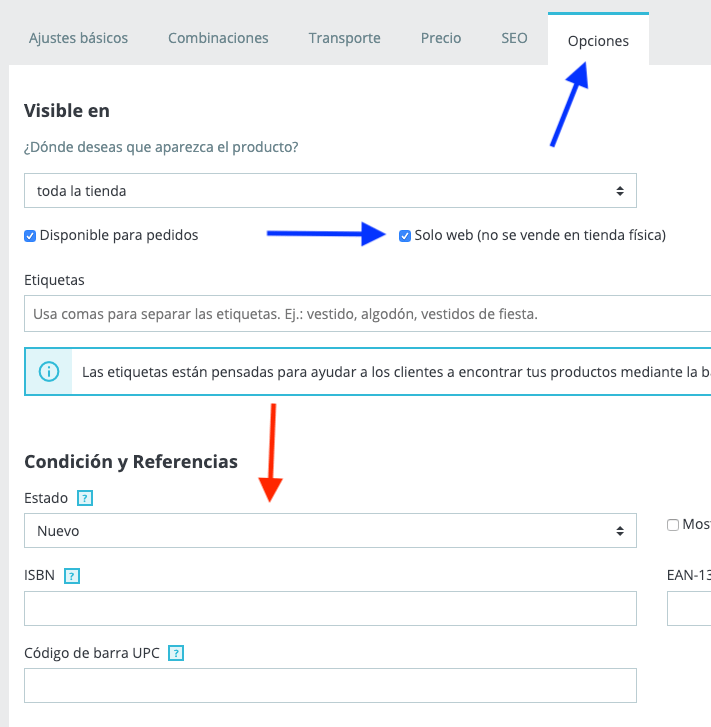Open the SEO tab

(514, 38)
